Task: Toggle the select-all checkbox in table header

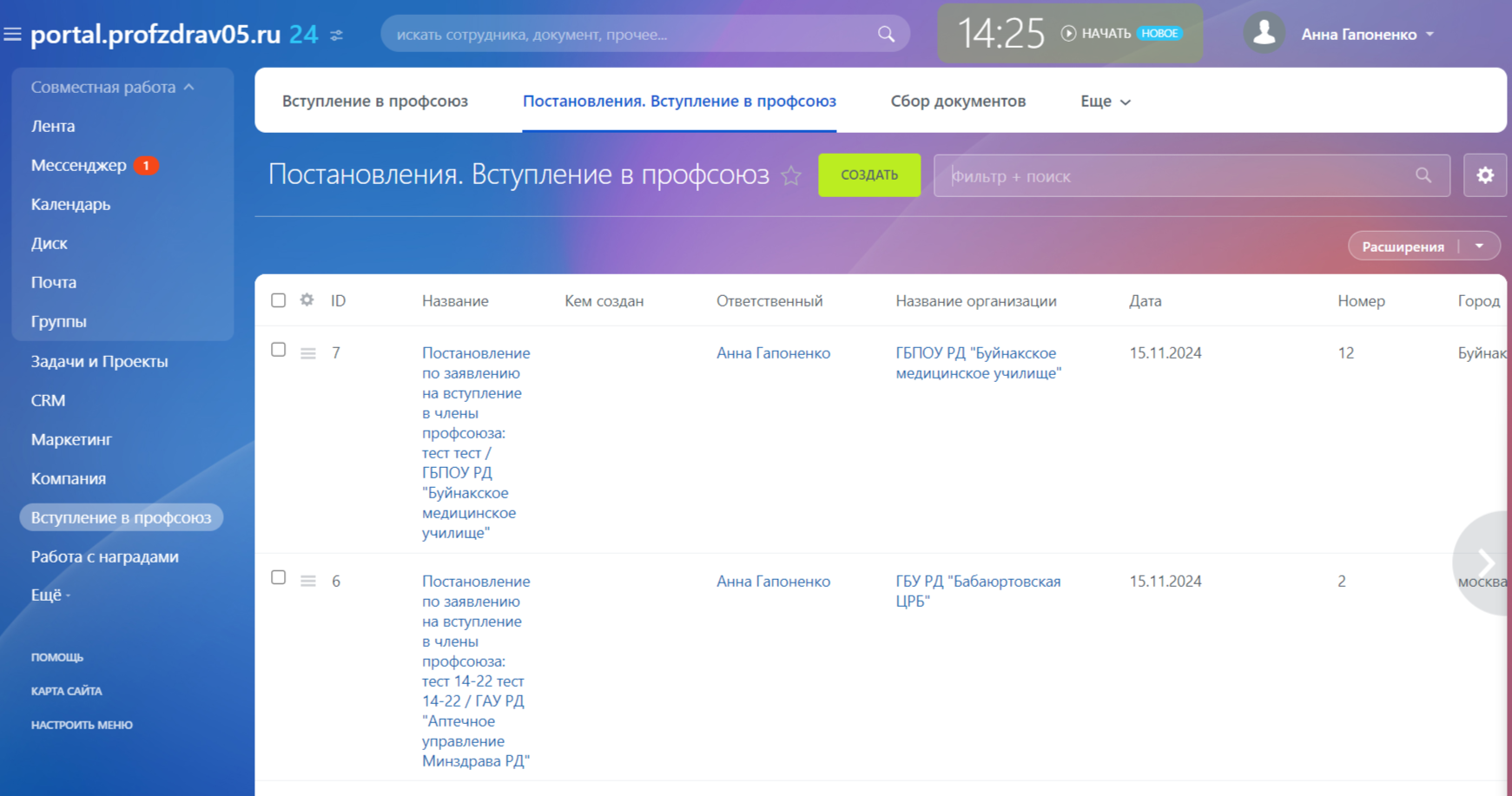Action: (278, 300)
